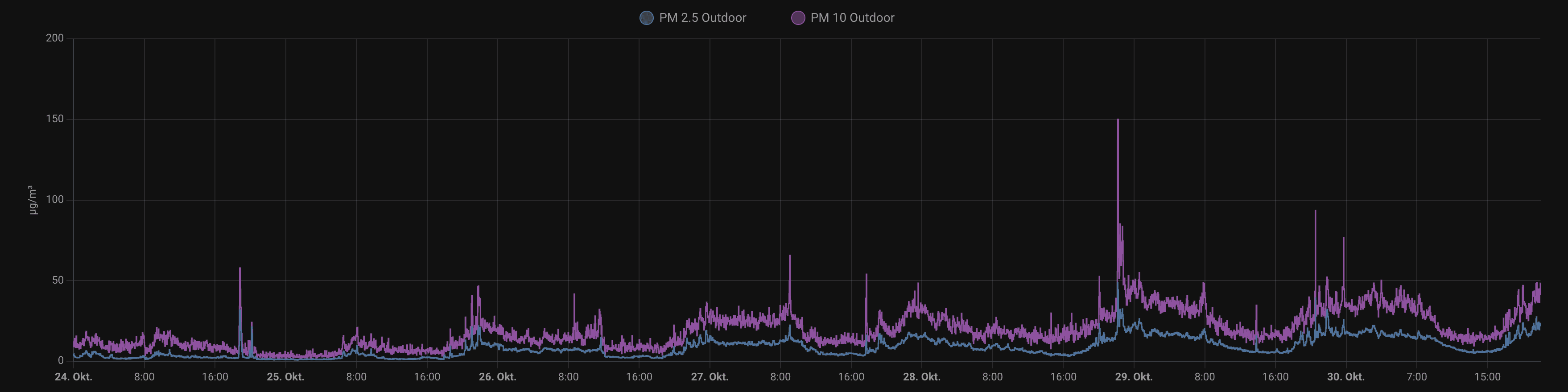The height and width of the screenshot is (392, 1568).
Task: Toggle the PM 10 Outdoor legend circle
Action: (x=797, y=18)
